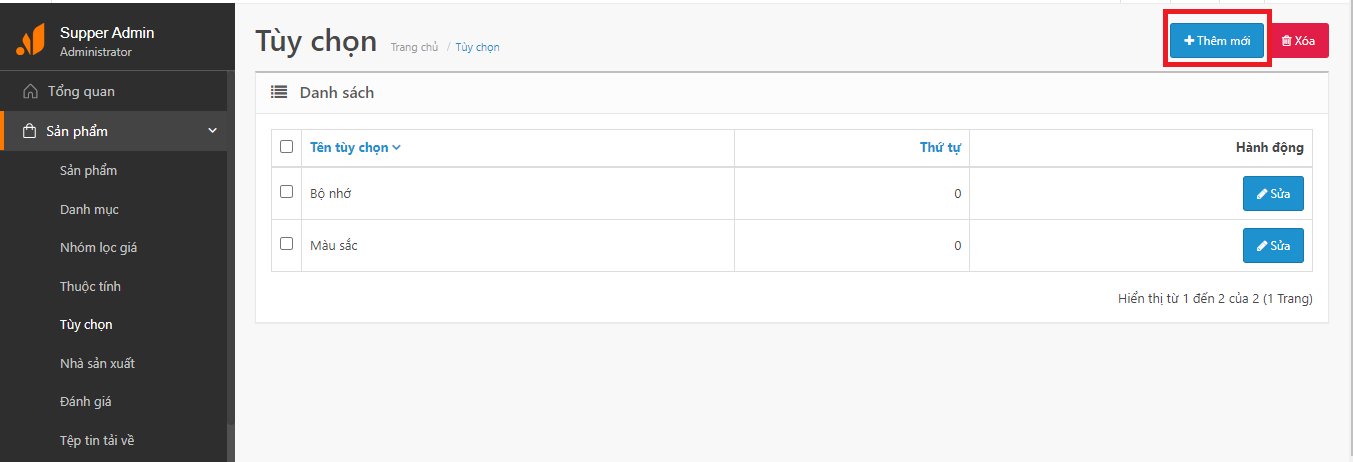Click the orange logo icon in sidebar header
Image resolution: width=1353 pixels, height=462 pixels.
pos(30,41)
